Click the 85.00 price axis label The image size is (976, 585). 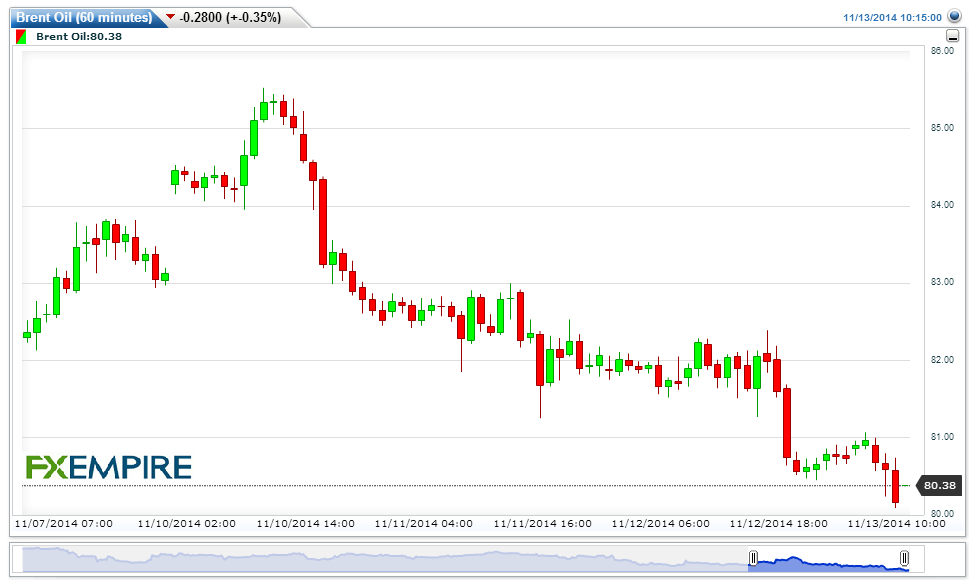(x=942, y=128)
